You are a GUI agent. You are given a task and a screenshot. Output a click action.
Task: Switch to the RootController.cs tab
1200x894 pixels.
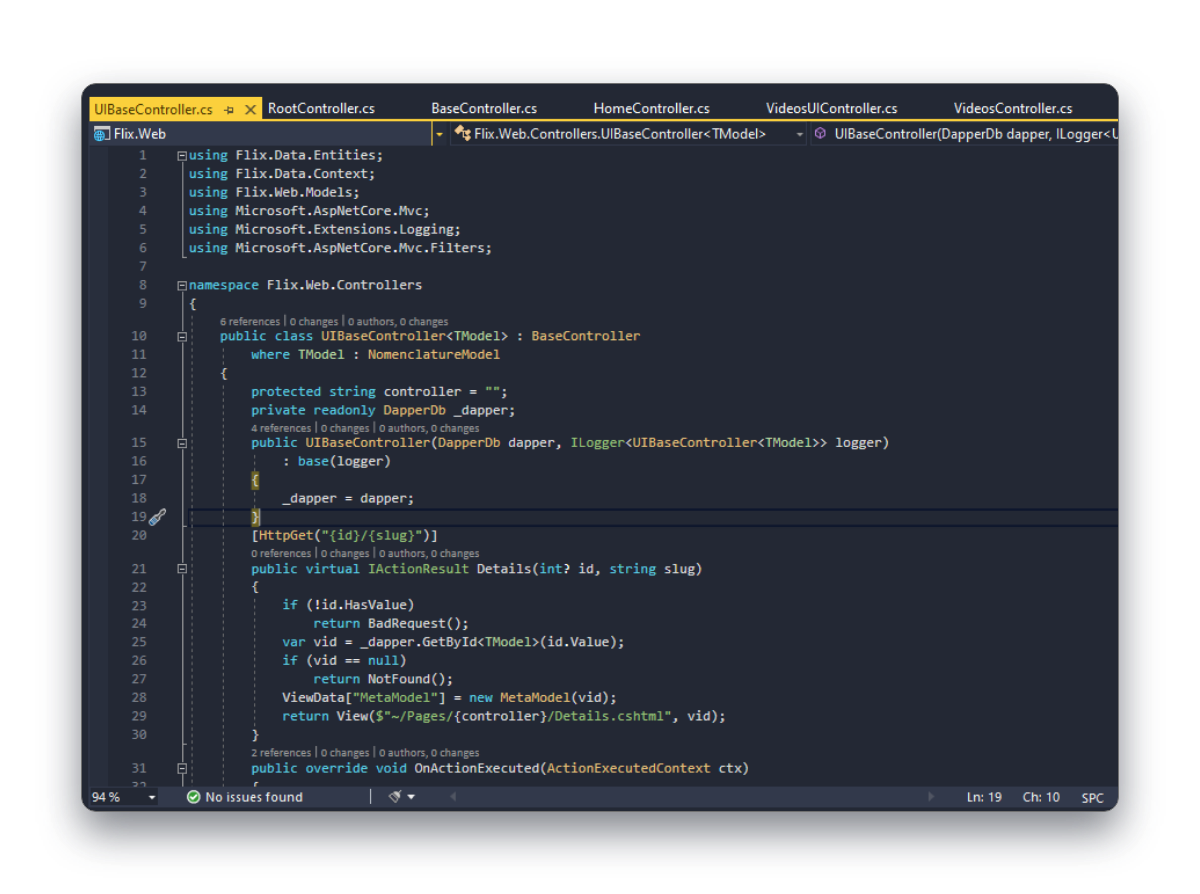click(321, 109)
